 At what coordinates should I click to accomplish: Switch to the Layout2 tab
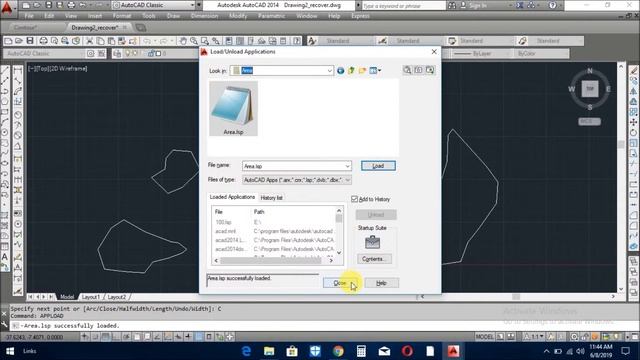tap(116, 297)
